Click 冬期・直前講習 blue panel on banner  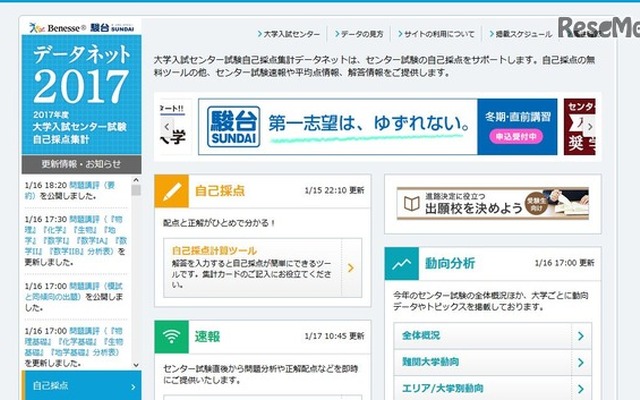point(517,127)
